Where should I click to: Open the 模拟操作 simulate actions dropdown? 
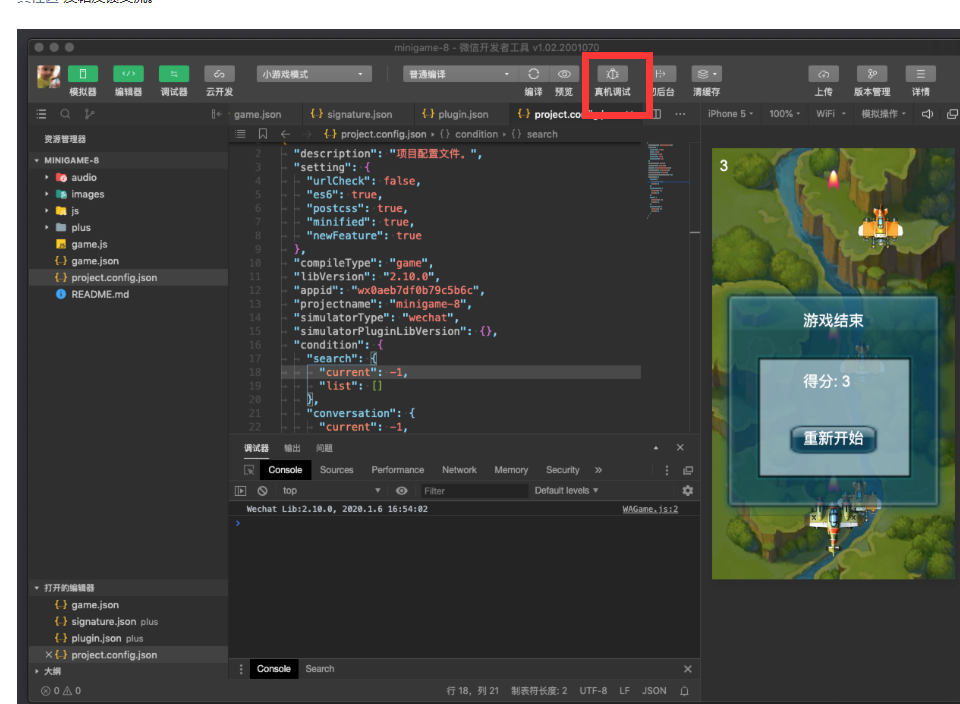click(x=883, y=114)
